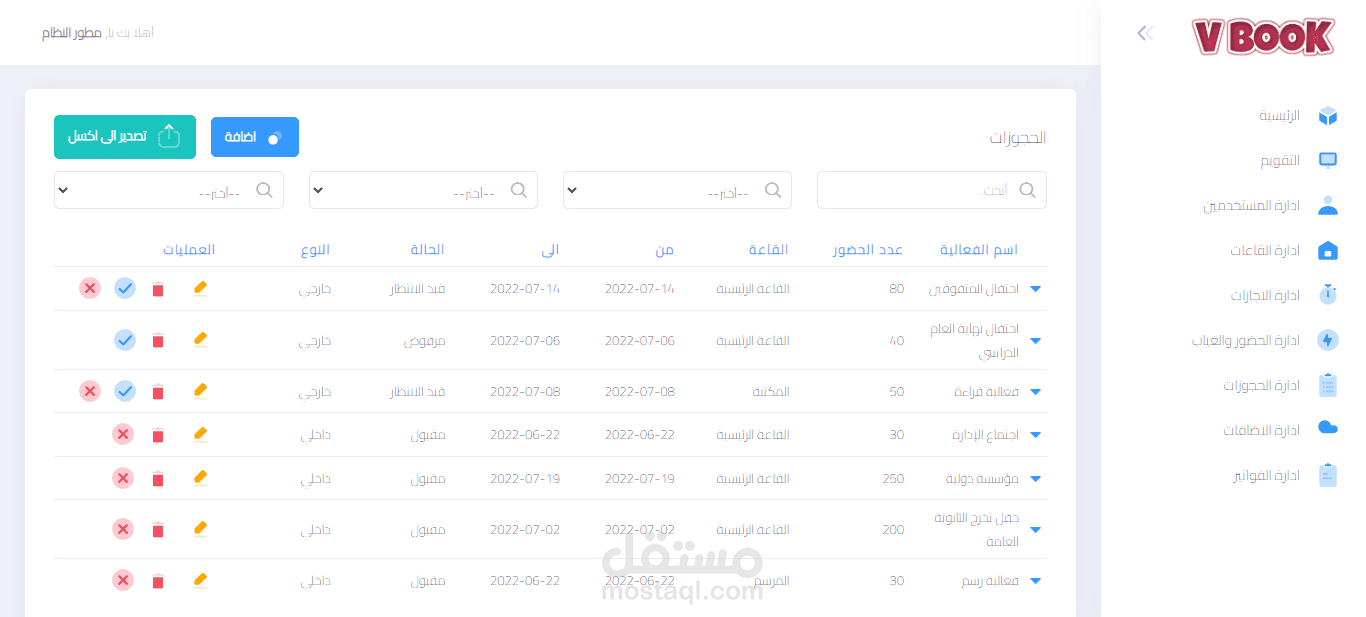The image size is (1366, 617).
Task: Focus the ابحث search field
Action: click(x=932, y=190)
